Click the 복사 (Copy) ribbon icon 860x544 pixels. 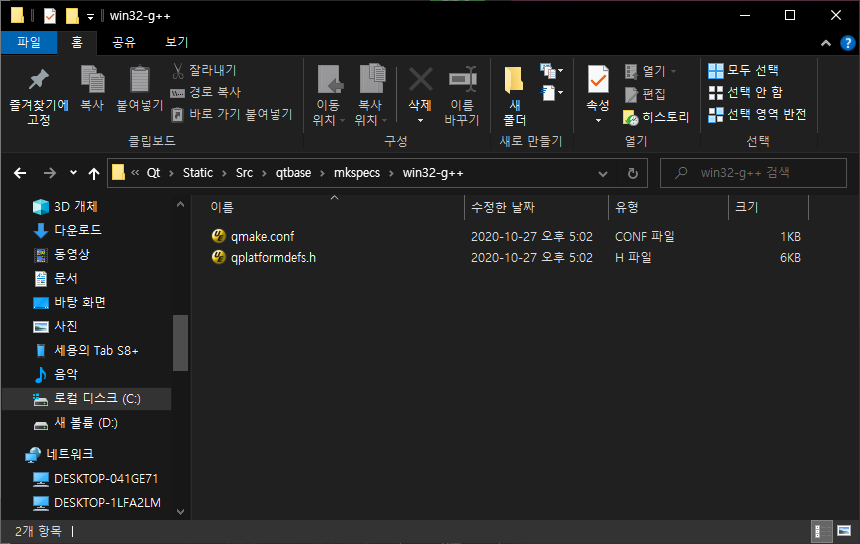(x=92, y=88)
